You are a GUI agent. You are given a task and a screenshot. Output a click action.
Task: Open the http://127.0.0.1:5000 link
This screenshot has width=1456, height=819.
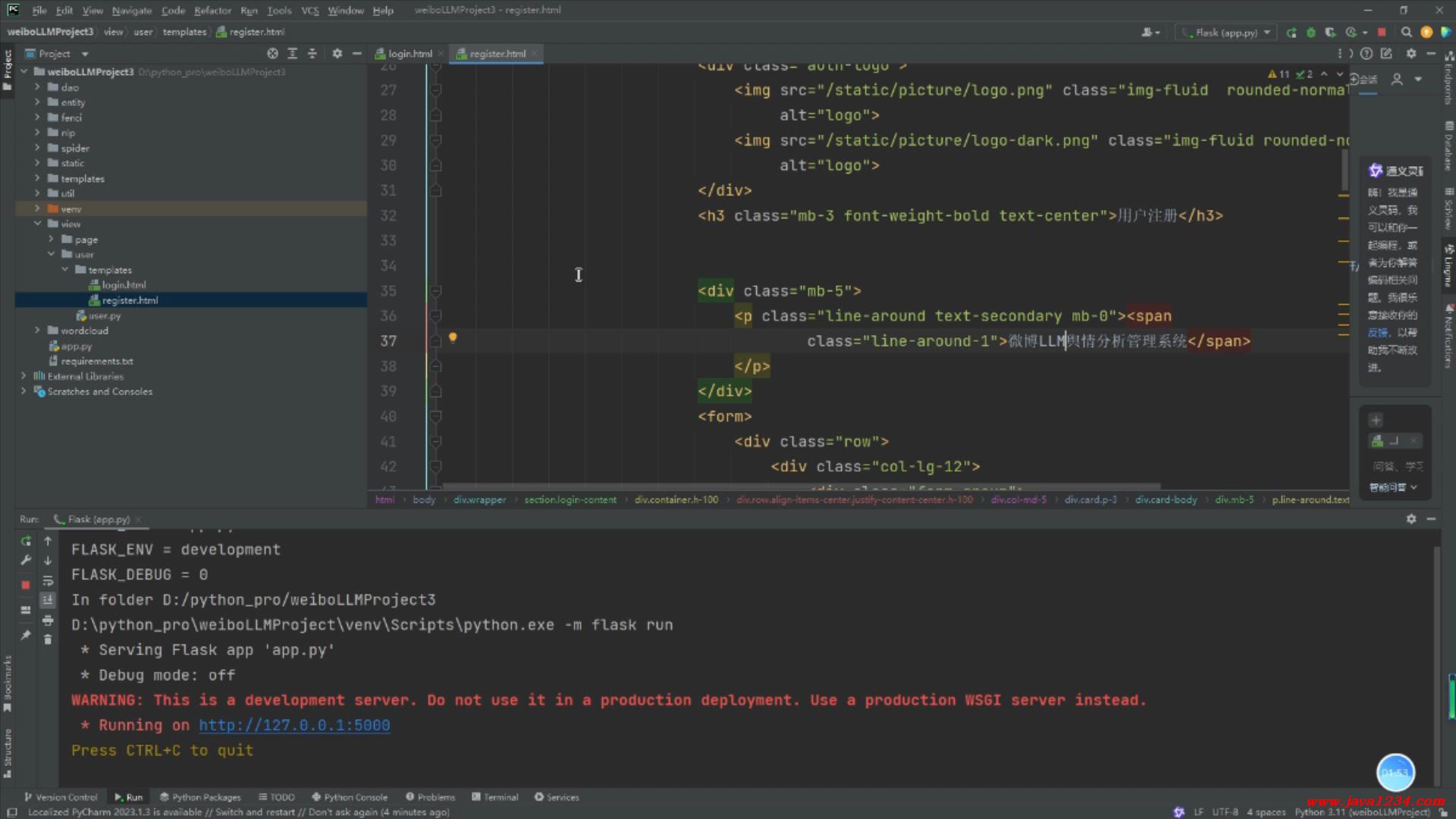point(294,726)
